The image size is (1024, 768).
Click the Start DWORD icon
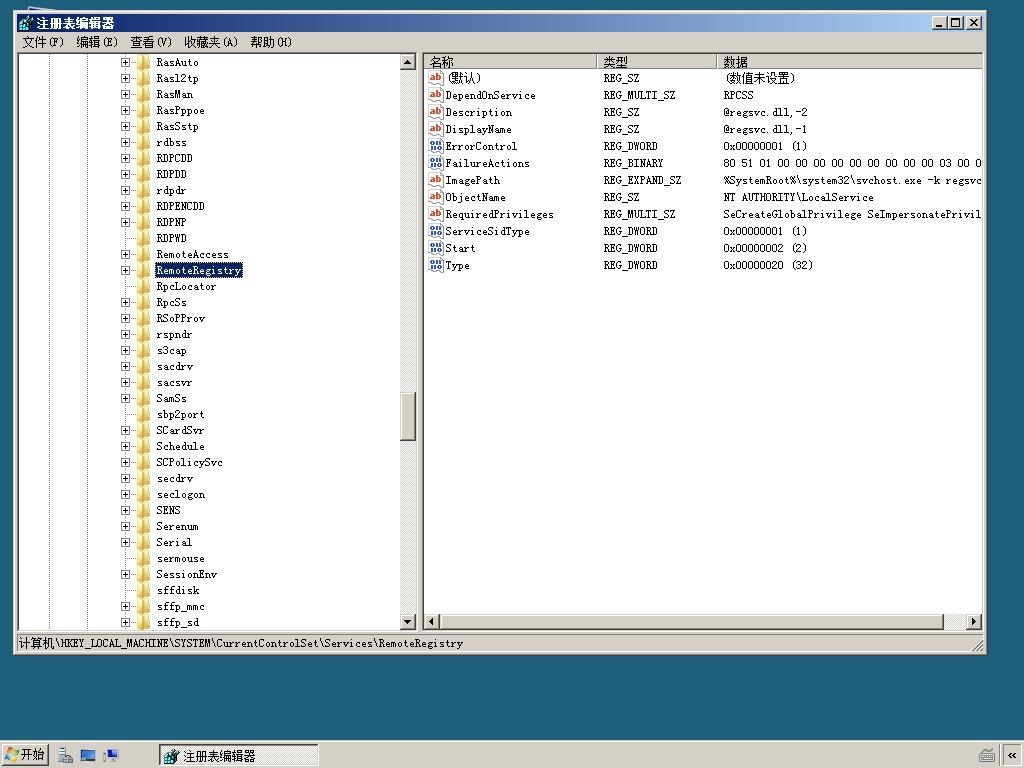pyautogui.click(x=436, y=248)
